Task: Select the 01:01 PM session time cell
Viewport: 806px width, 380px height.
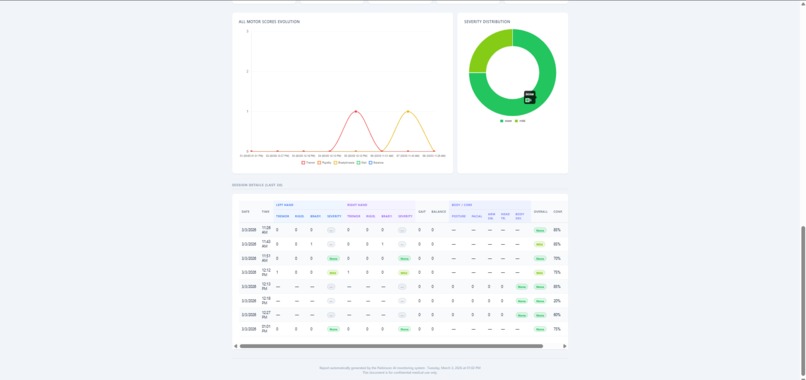Action: click(x=266, y=329)
